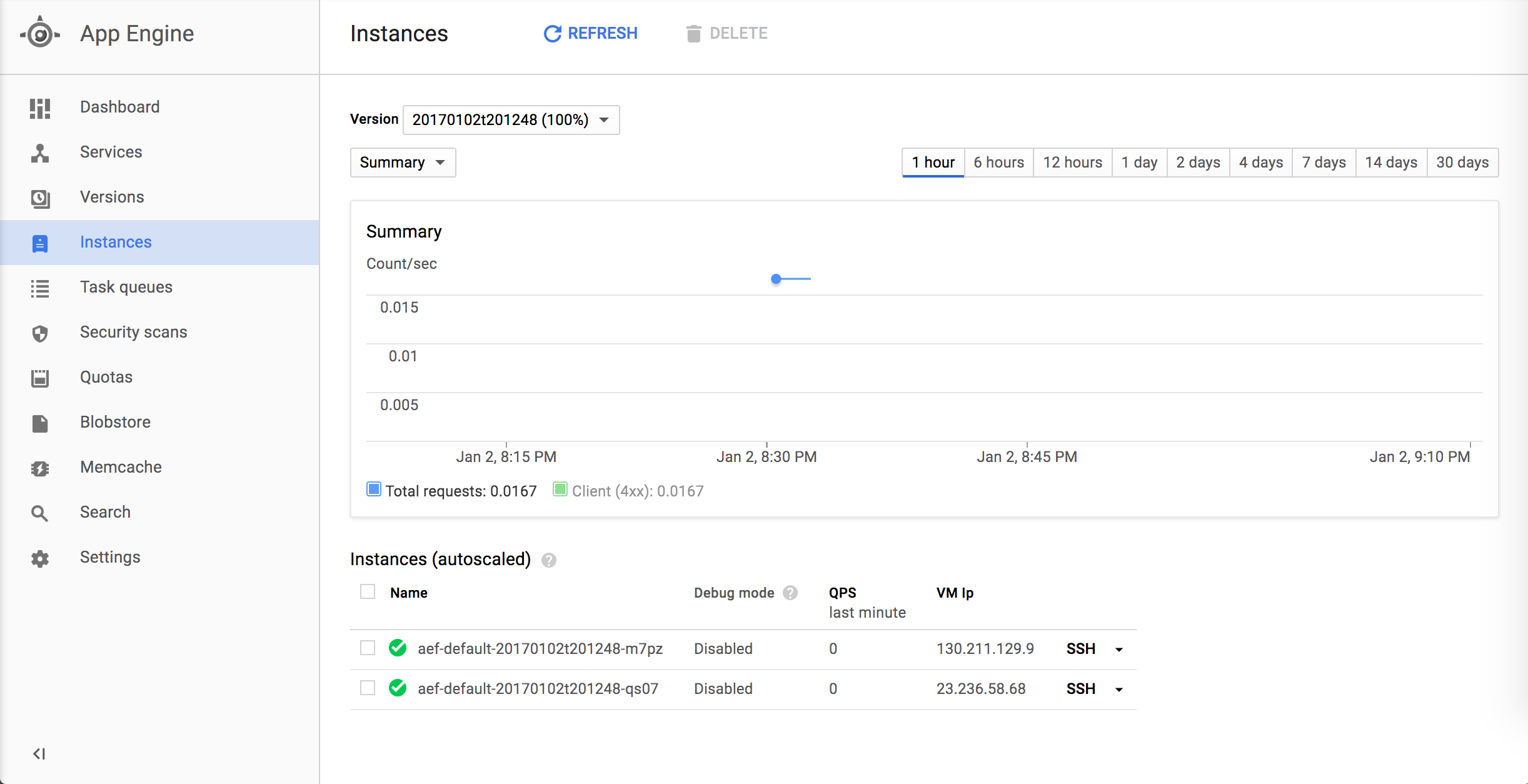Click the QPS column header
This screenshot has height=784, width=1528.
click(x=843, y=593)
